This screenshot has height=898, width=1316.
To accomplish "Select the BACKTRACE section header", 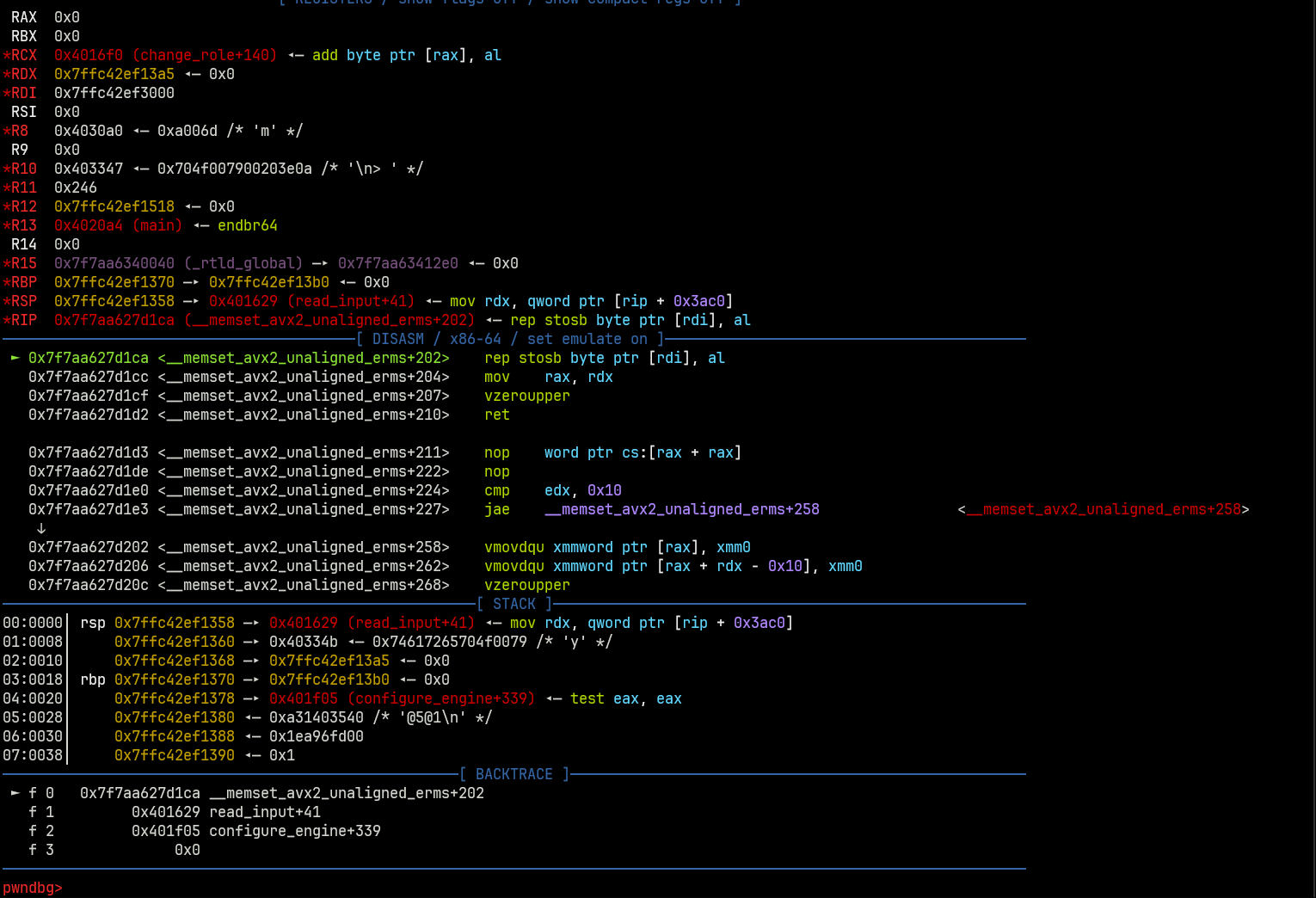I will [x=513, y=774].
